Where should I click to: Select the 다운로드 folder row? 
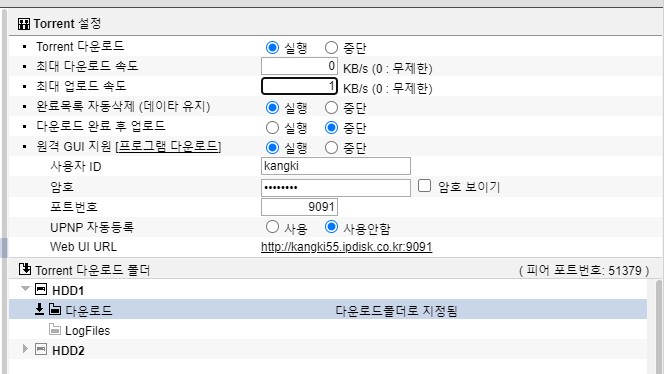328,309
